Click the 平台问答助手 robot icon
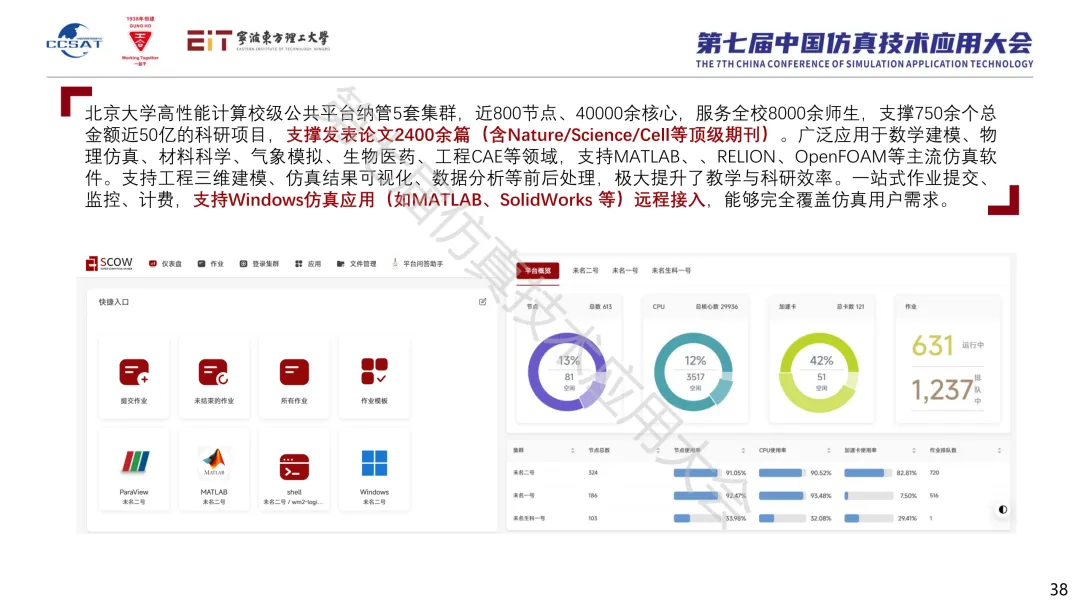Image resolution: width=1080 pixels, height=608 pixels. point(395,263)
